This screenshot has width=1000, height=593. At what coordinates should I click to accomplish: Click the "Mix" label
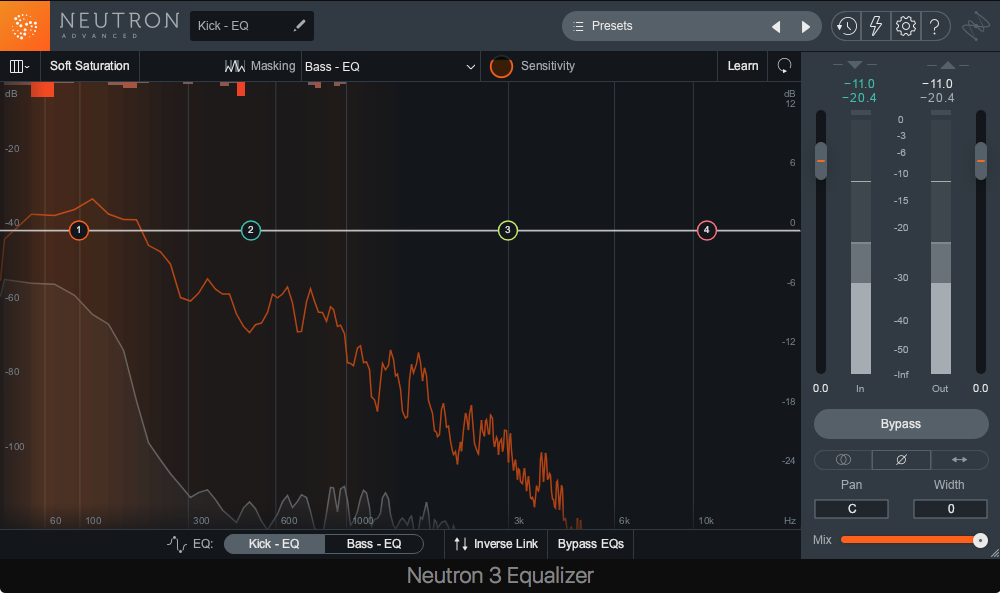[x=822, y=540]
